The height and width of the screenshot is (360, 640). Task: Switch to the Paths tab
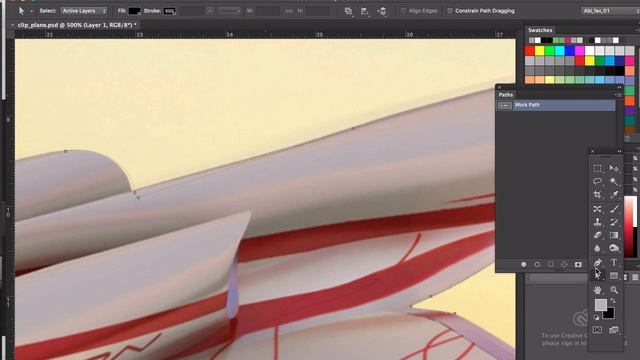pyautogui.click(x=505, y=95)
